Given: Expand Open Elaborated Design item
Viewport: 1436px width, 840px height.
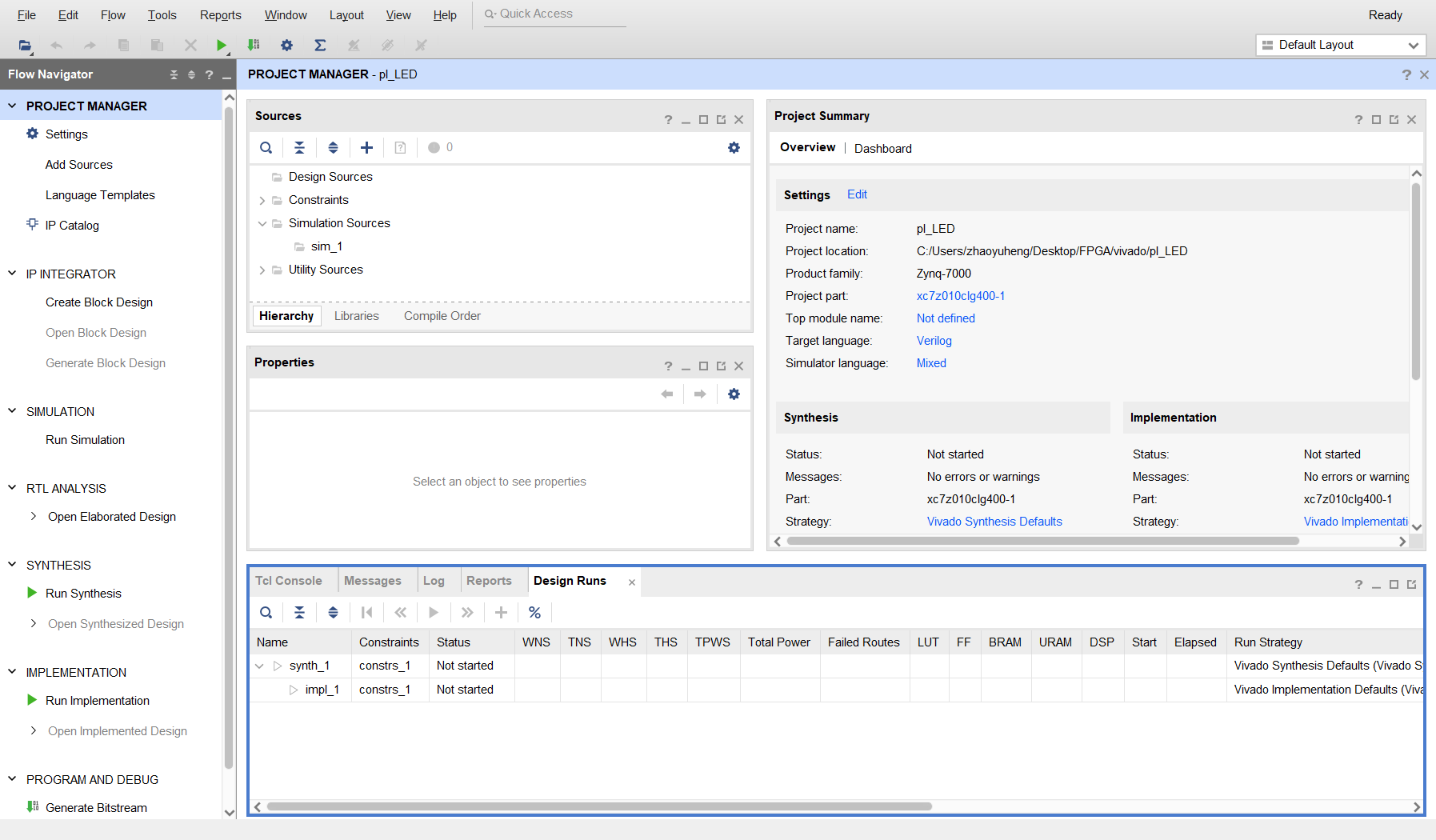Looking at the screenshot, I should [x=33, y=517].
